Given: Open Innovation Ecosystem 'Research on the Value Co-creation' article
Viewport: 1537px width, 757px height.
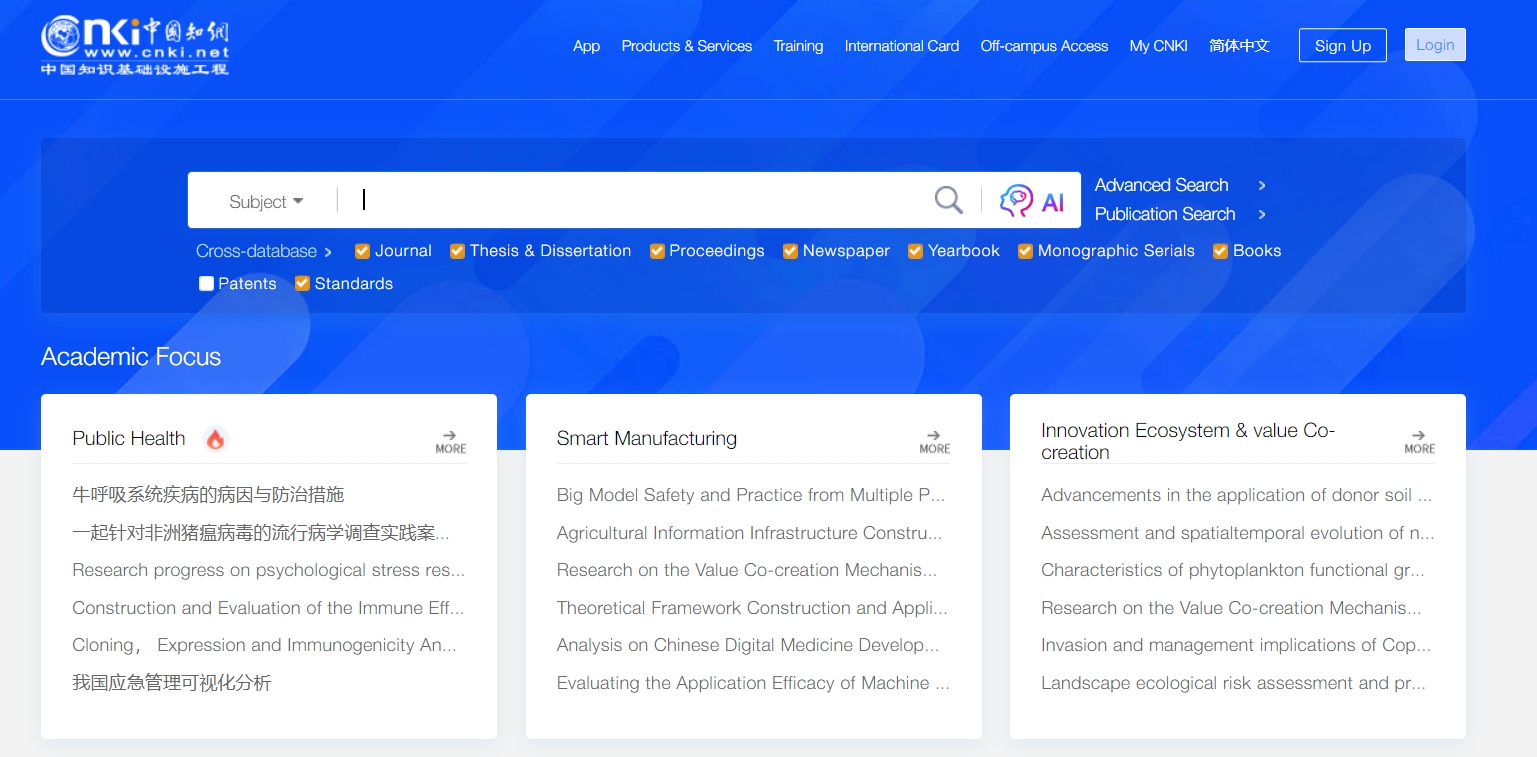Looking at the screenshot, I should (x=1231, y=608).
